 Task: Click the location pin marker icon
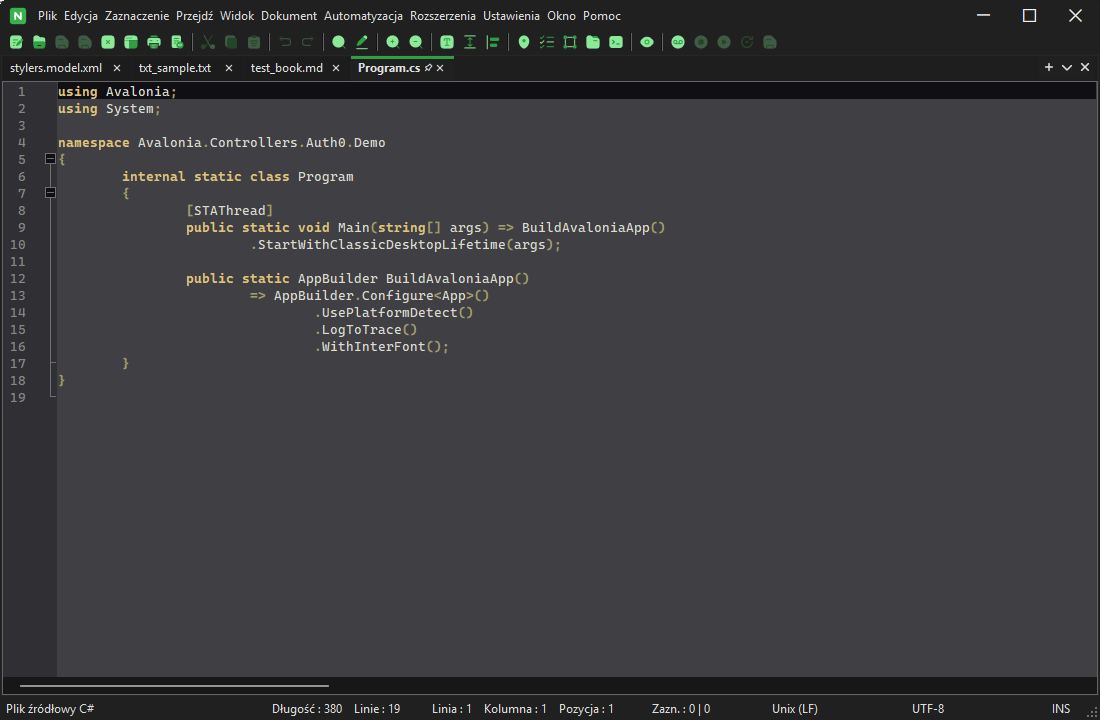coord(524,42)
